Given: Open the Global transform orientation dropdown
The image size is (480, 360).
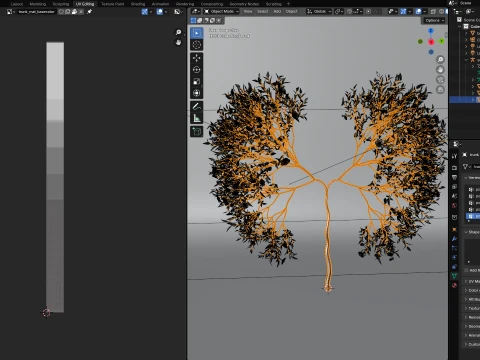Looking at the screenshot, I should pyautogui.click(x=319, y=12).
